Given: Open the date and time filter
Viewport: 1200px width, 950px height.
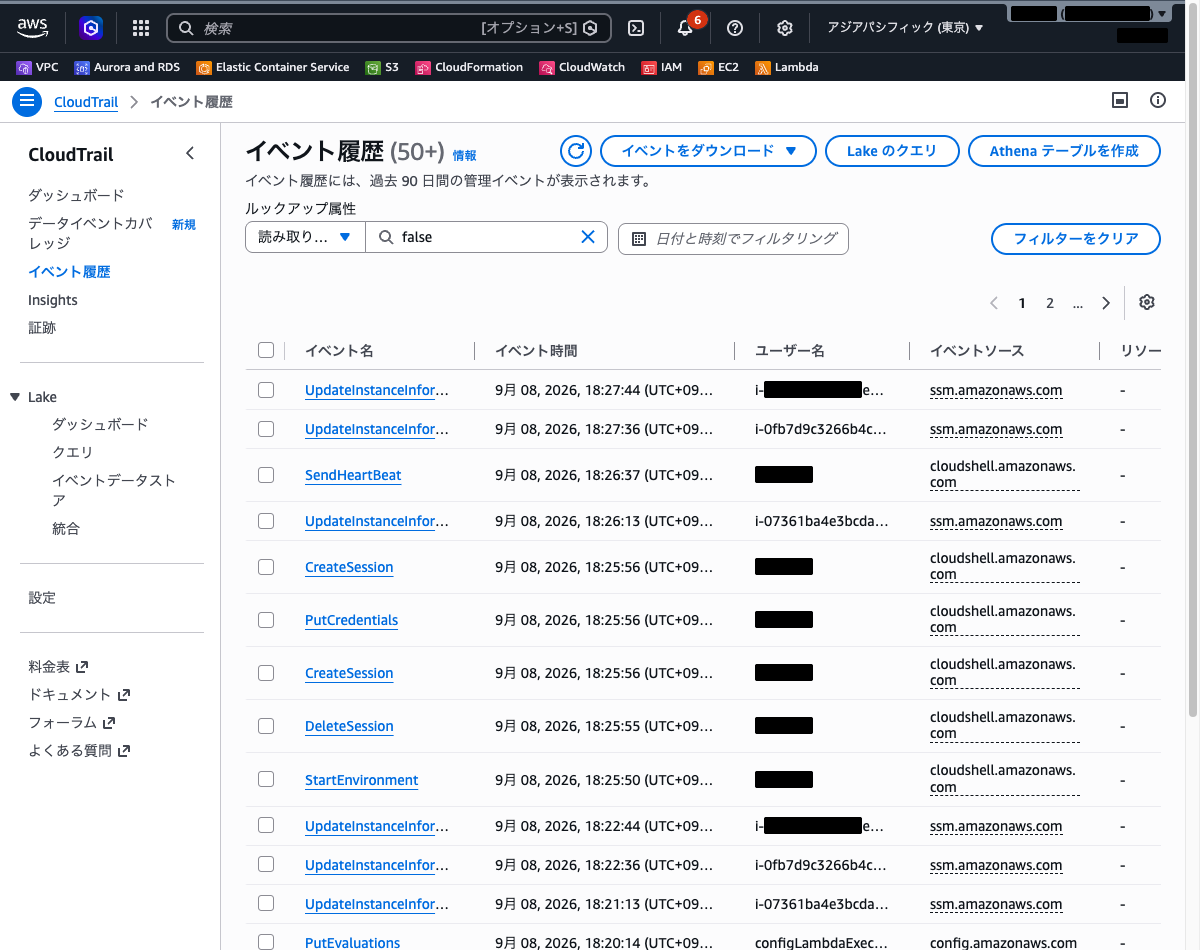Looking at the screenshot, I should click(734, 238).
